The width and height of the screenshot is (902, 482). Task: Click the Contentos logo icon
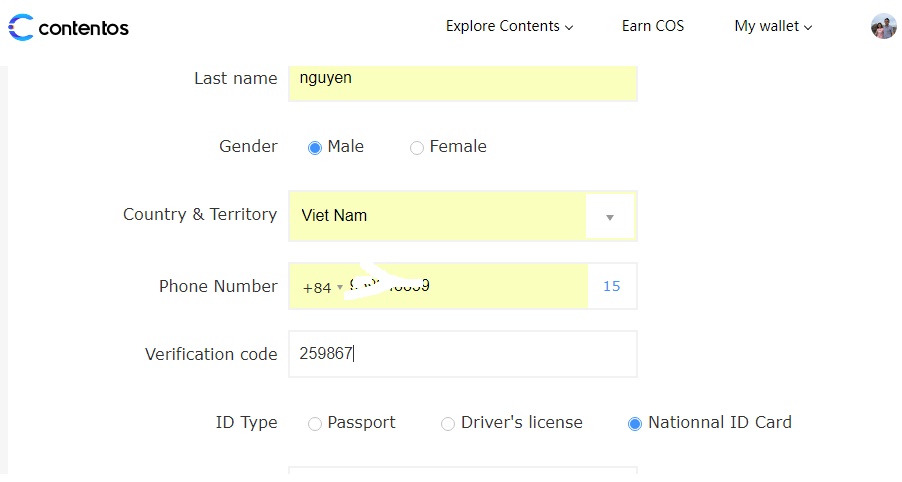pyautogui.click(x=20, y=27)
